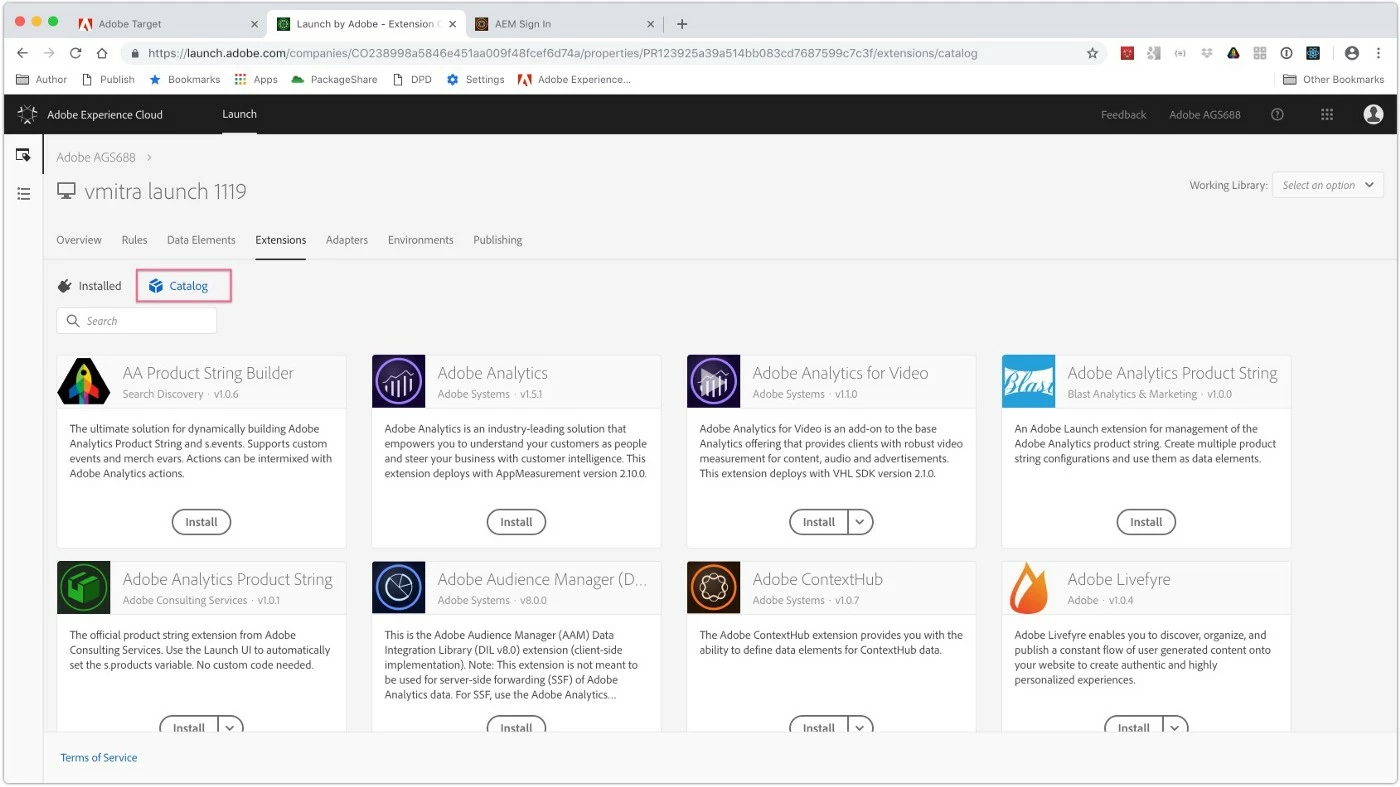Open the PackageShare bookmark
1400x787 pixels.
pos(334,79)
